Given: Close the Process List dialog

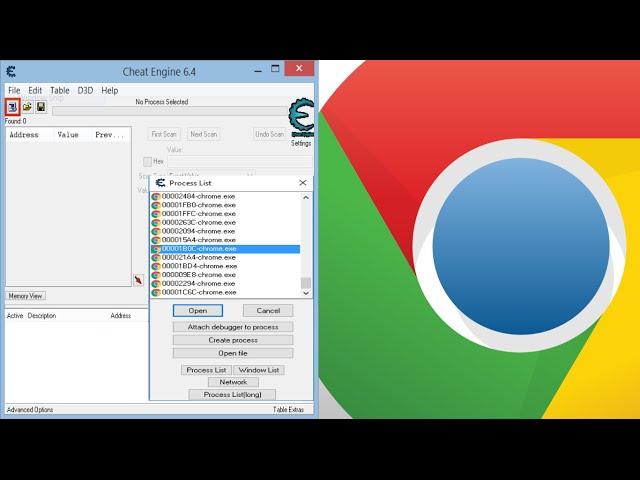Looking at the screenshot, I should [302, 183].
